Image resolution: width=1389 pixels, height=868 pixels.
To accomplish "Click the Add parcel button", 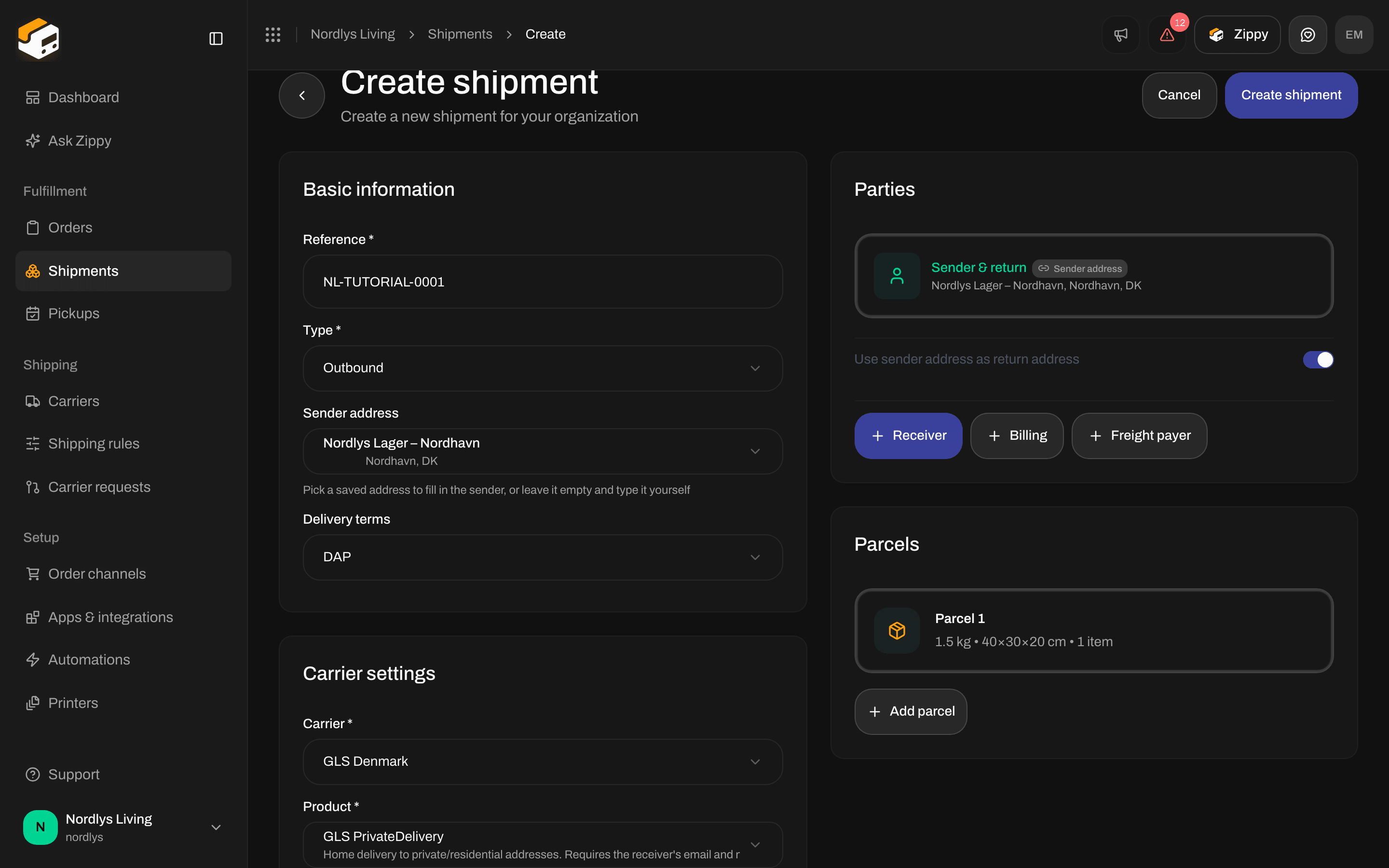I will point(910,711).
